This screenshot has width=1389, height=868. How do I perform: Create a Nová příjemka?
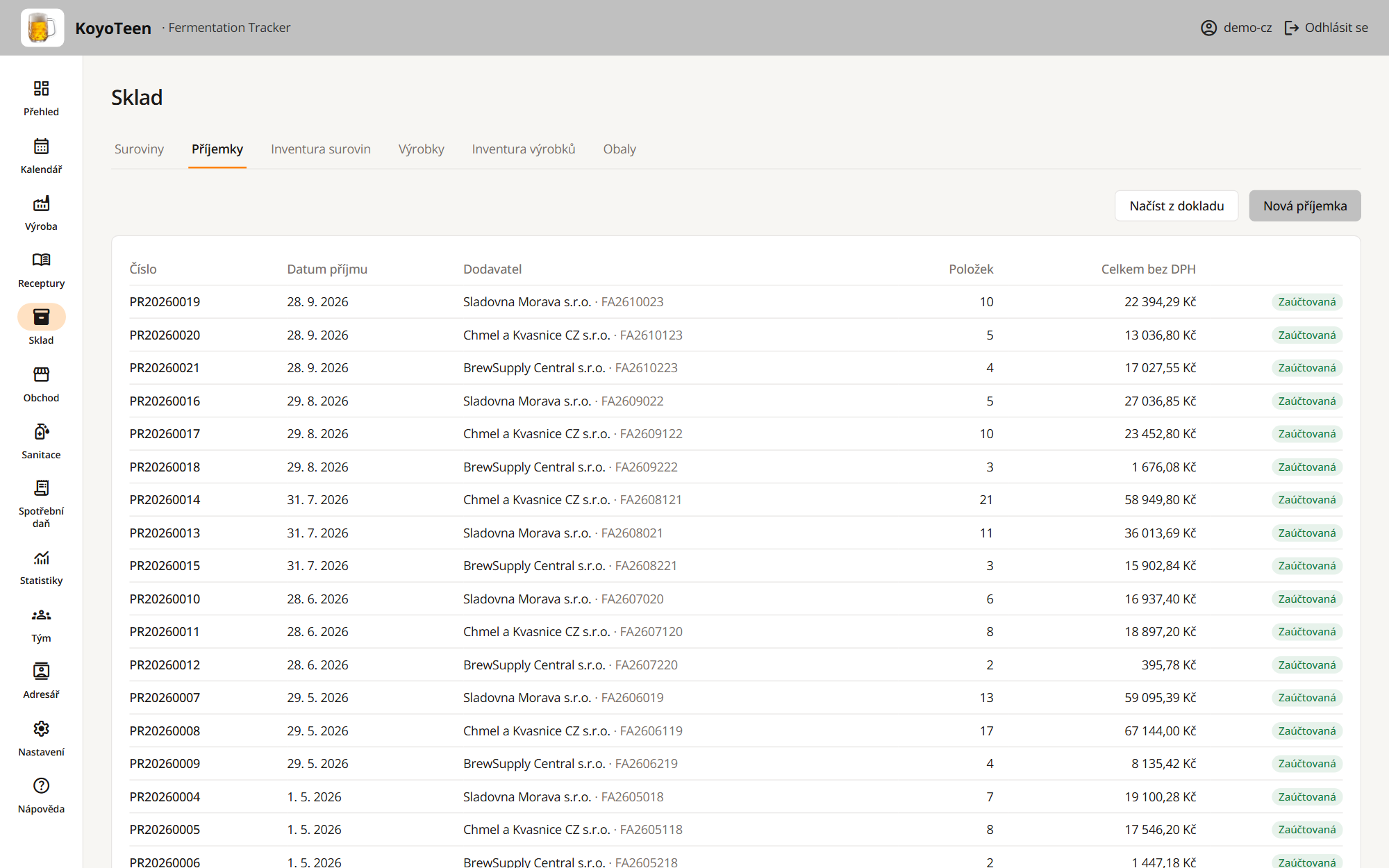coord(1305,206)
